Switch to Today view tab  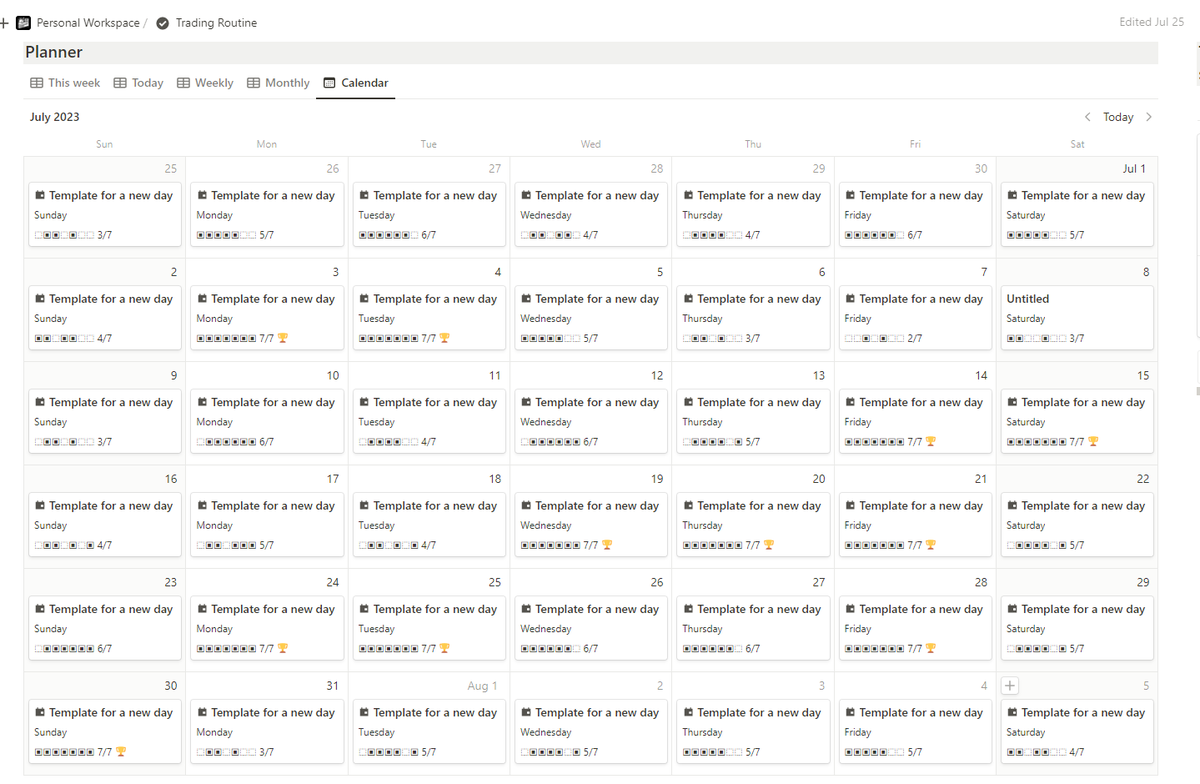[138, 83]
